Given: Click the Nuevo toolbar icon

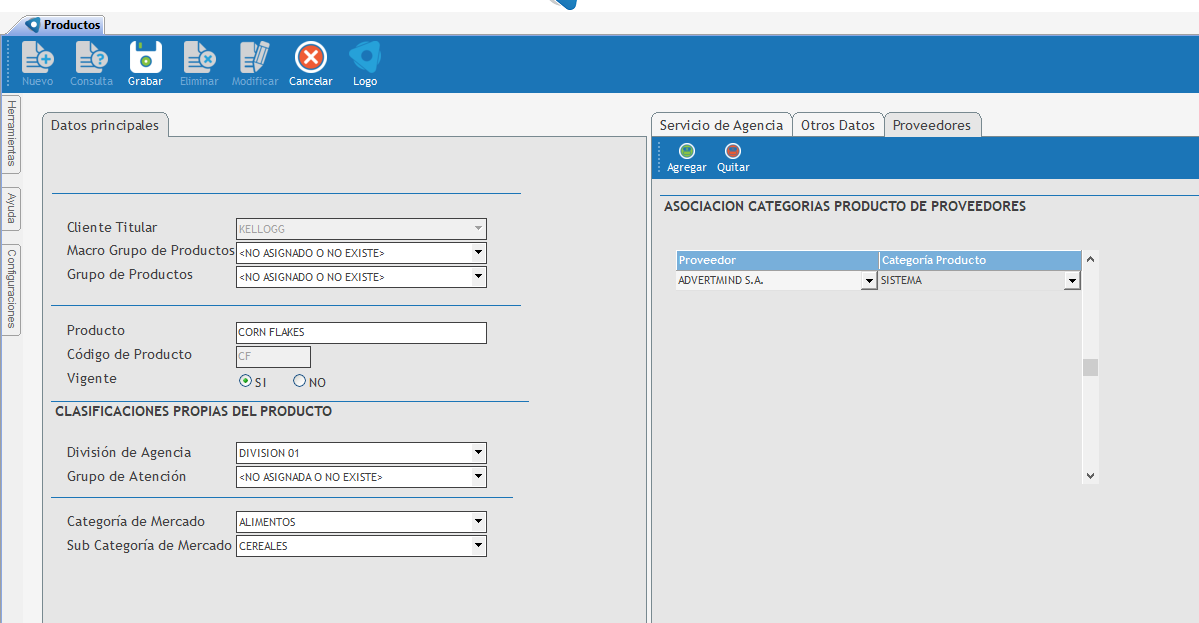Looking at the screenshot, I should click(x=37, y=58).
